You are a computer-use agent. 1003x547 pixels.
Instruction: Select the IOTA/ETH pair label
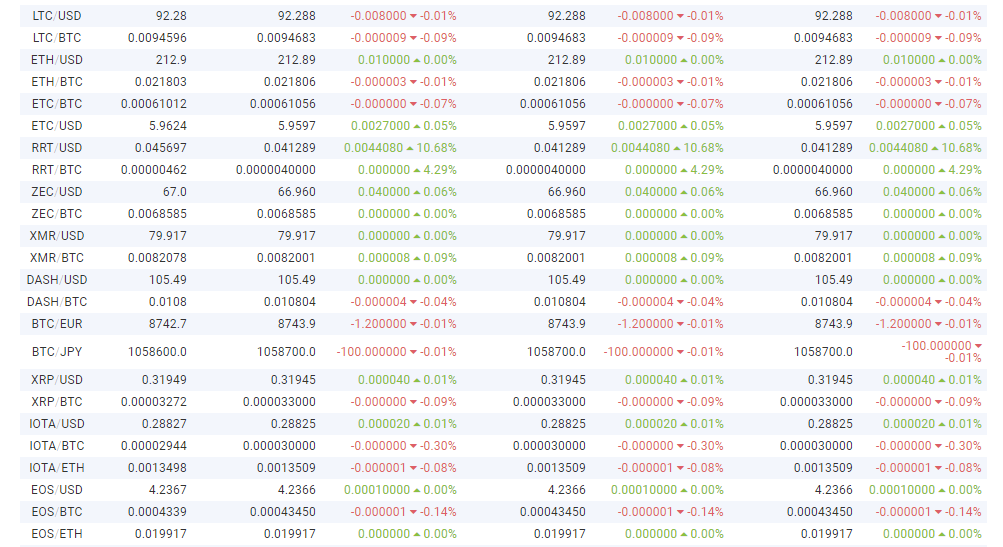point(57,468)
